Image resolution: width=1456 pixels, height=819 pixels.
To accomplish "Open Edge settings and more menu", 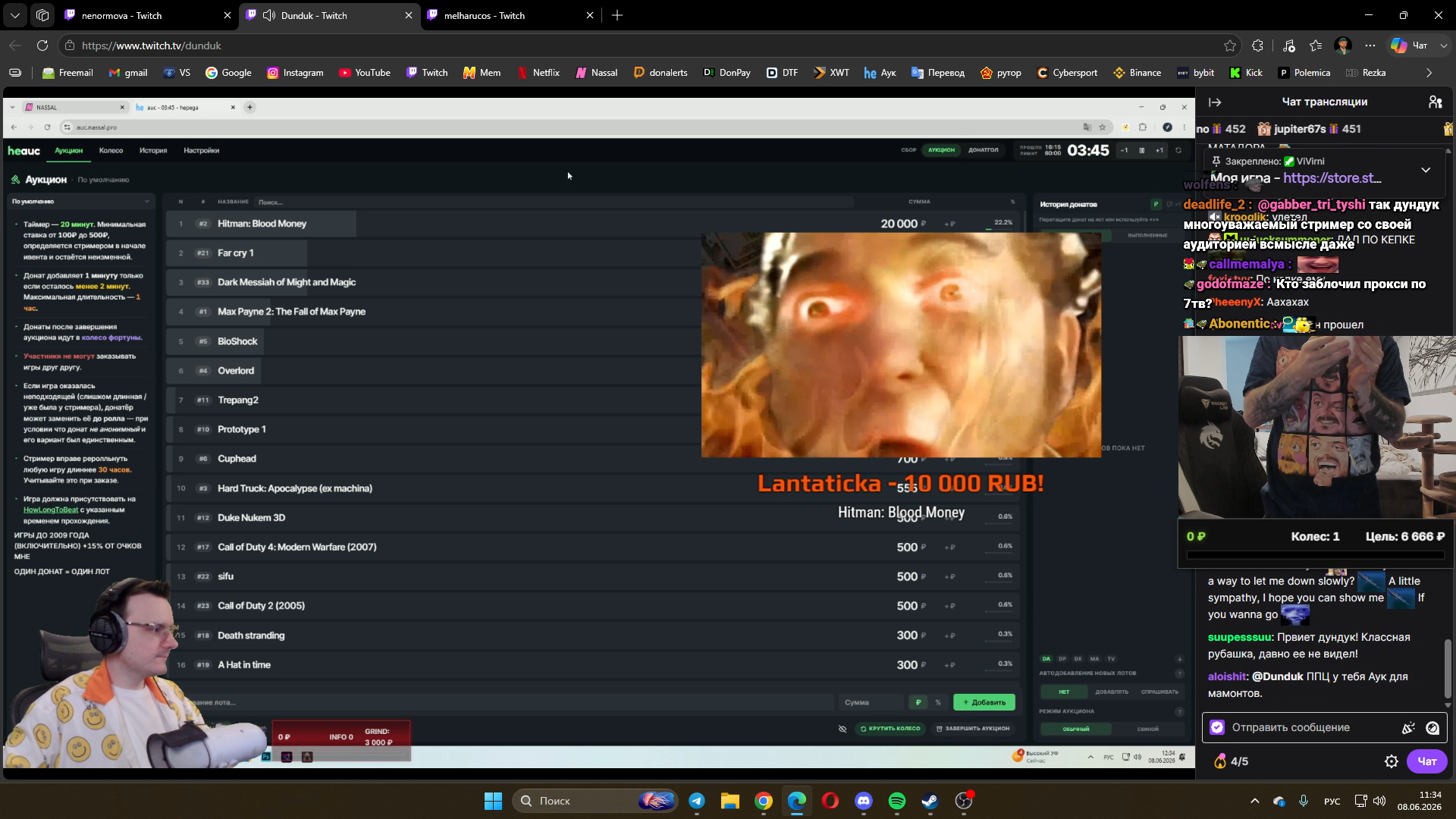I will tap(1370, 45).
